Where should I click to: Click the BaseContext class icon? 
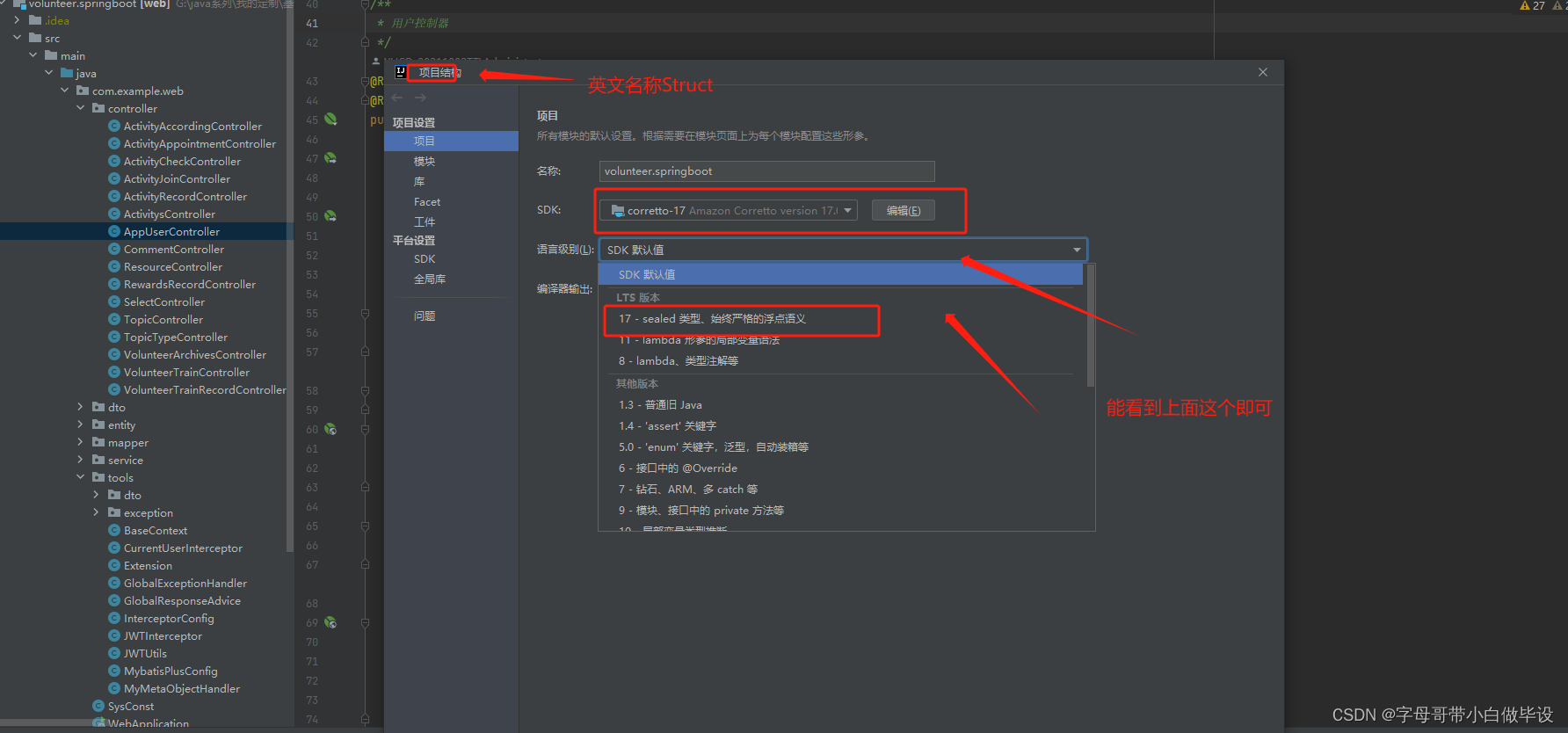point(114,531)
